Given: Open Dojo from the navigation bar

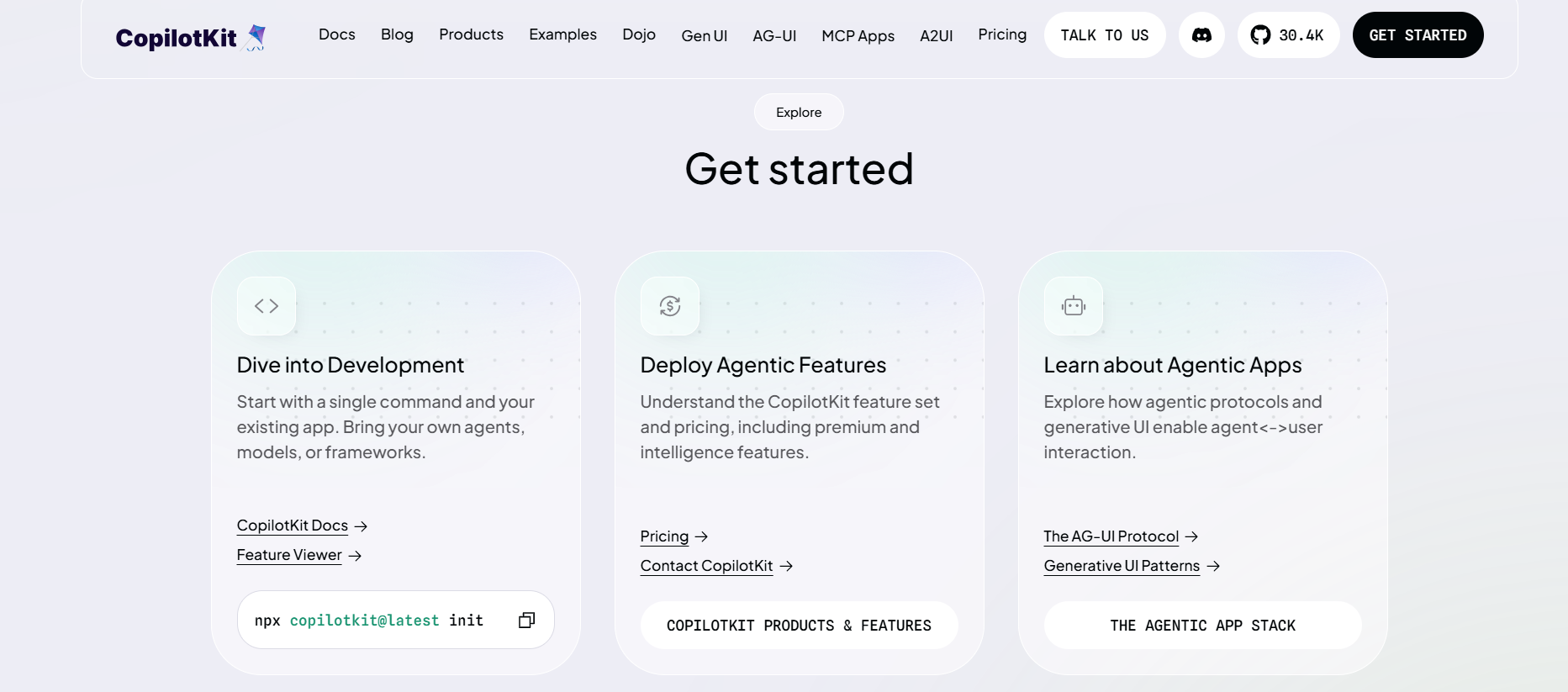Looking at the screenshot, I should click(639, 34).
